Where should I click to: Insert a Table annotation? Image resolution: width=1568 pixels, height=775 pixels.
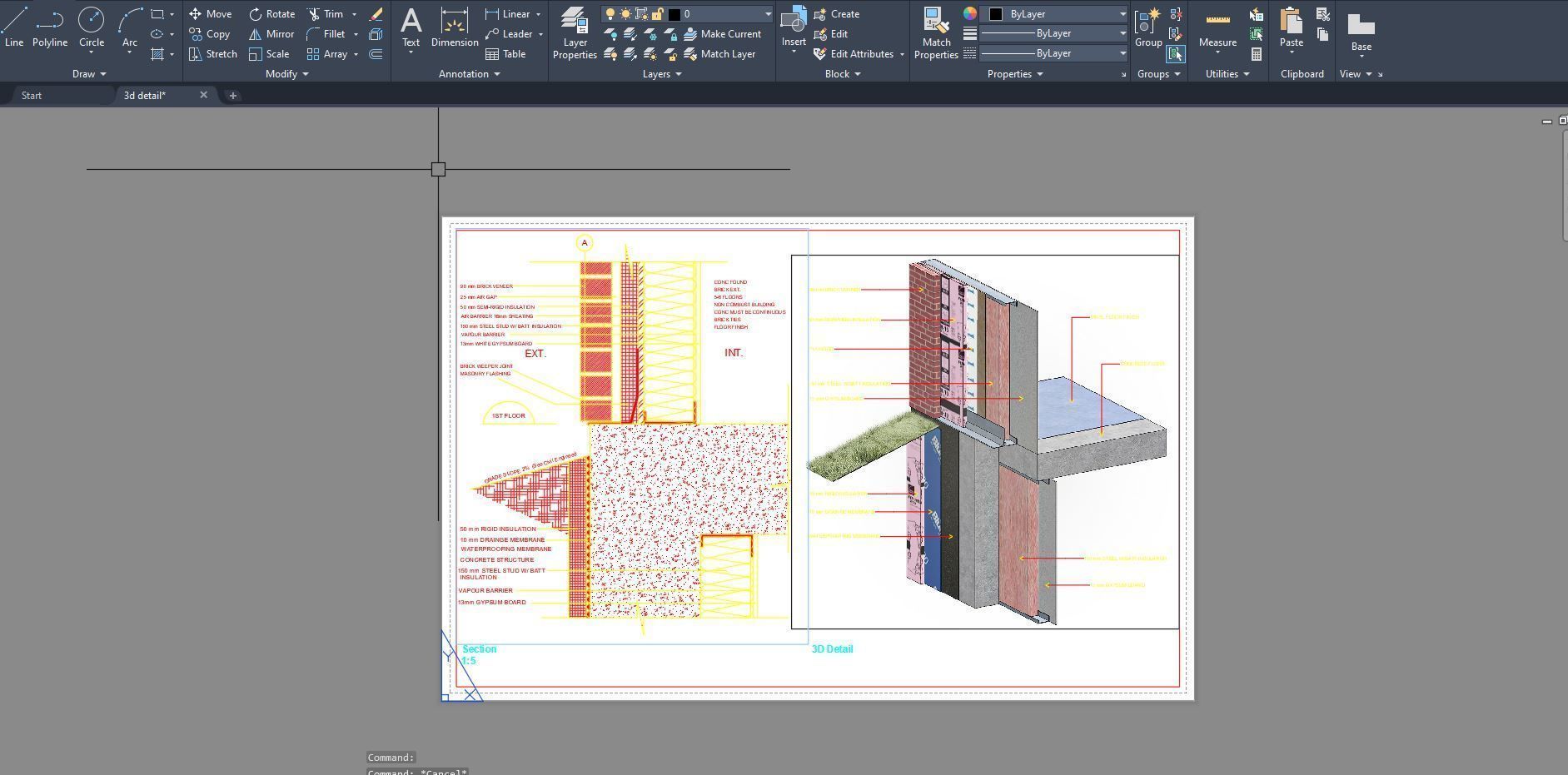[505, 54]
